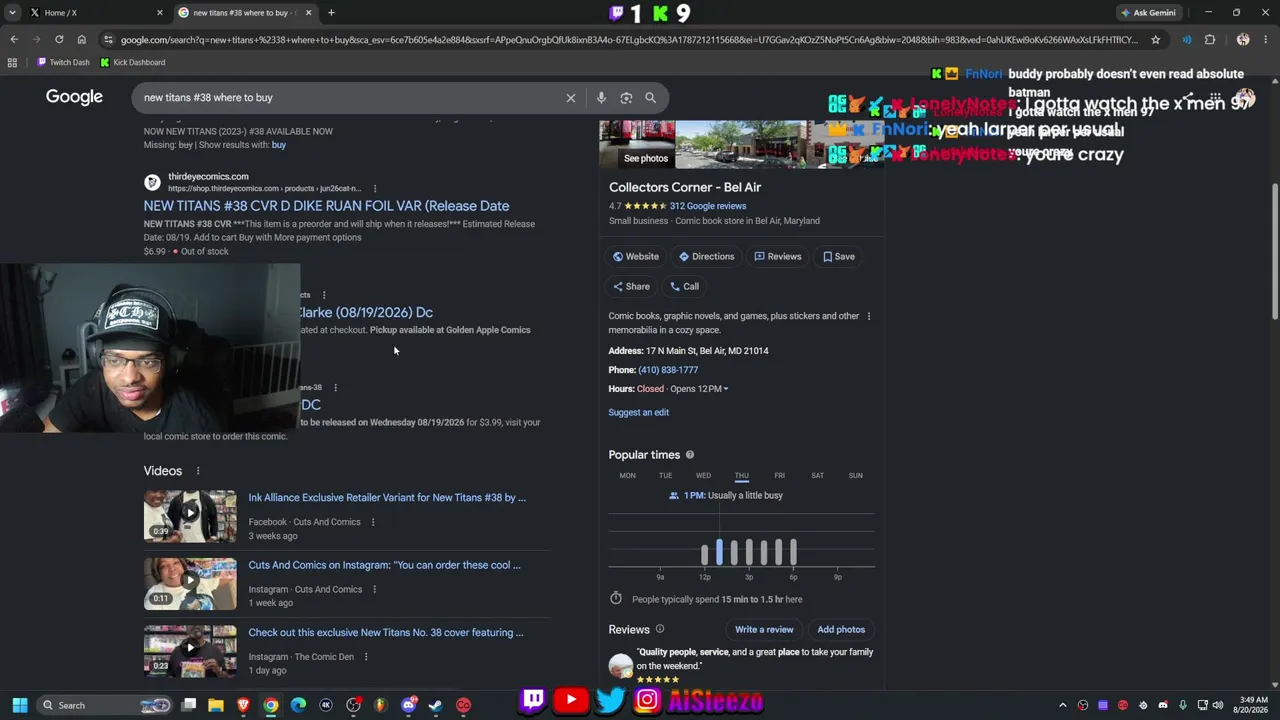The width and height of the screenshot is (1280, 720).
Task: Open more options beside Collectors Corner description
Action: [x=868, y=317]
